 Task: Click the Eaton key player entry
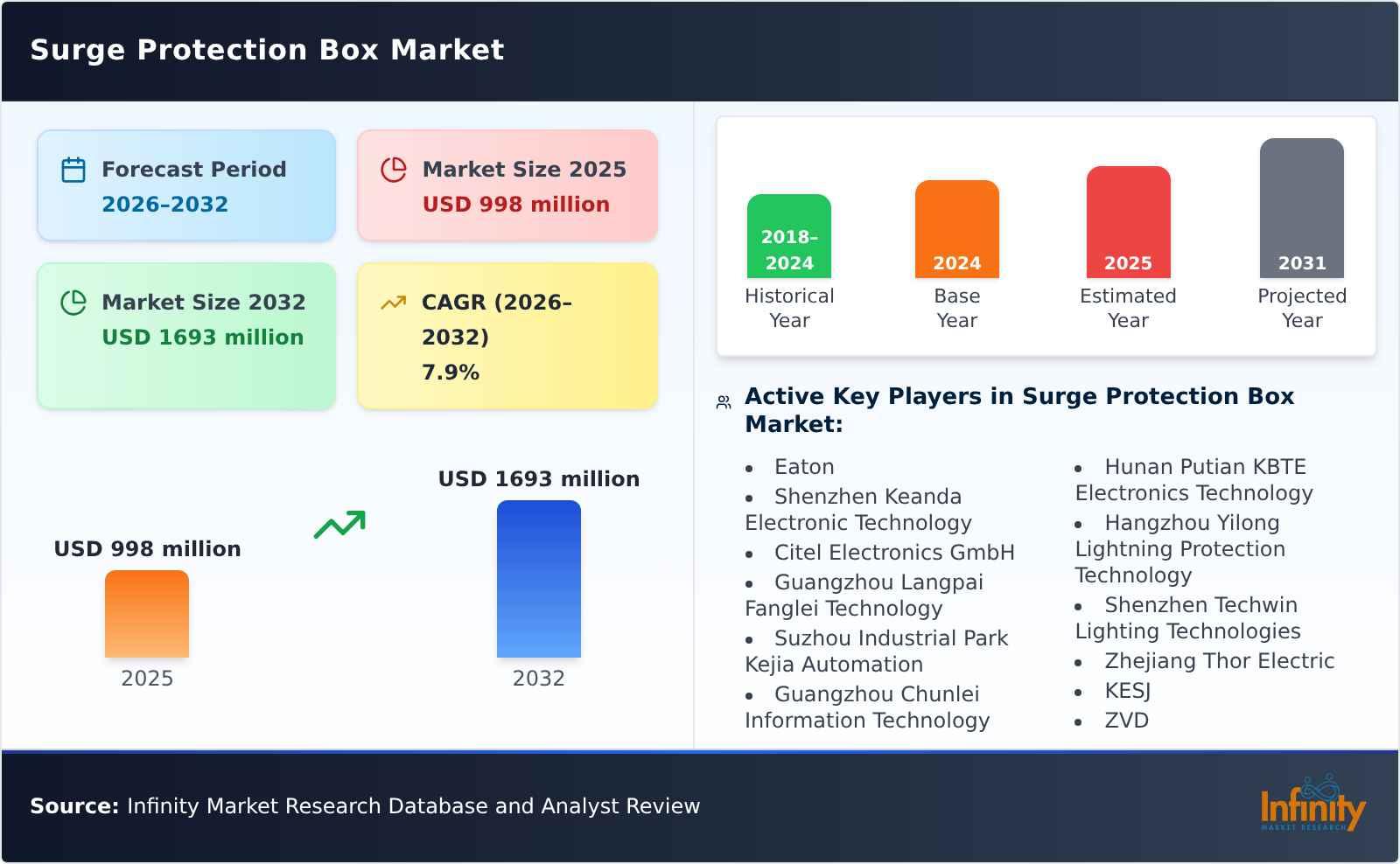point(803,466)
